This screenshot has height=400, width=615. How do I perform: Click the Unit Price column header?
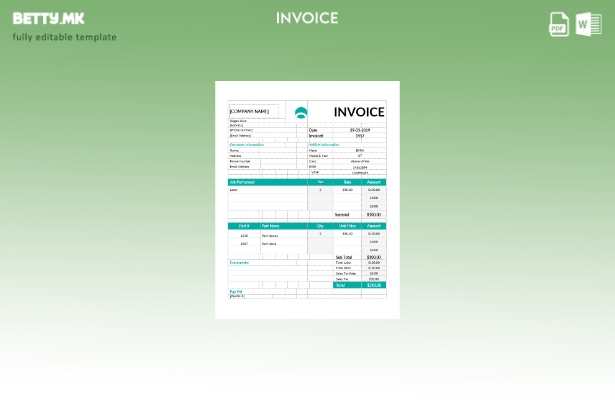point(347,226)
